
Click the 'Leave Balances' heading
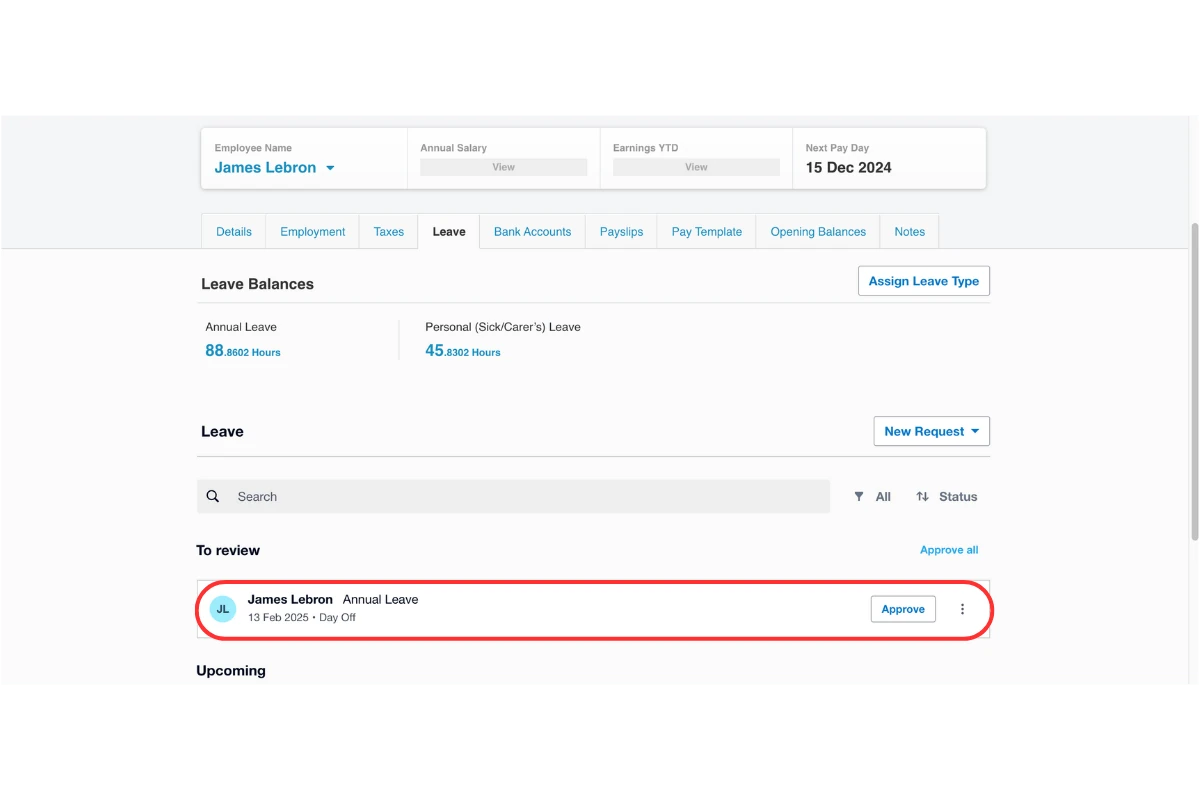coord(258,284)
